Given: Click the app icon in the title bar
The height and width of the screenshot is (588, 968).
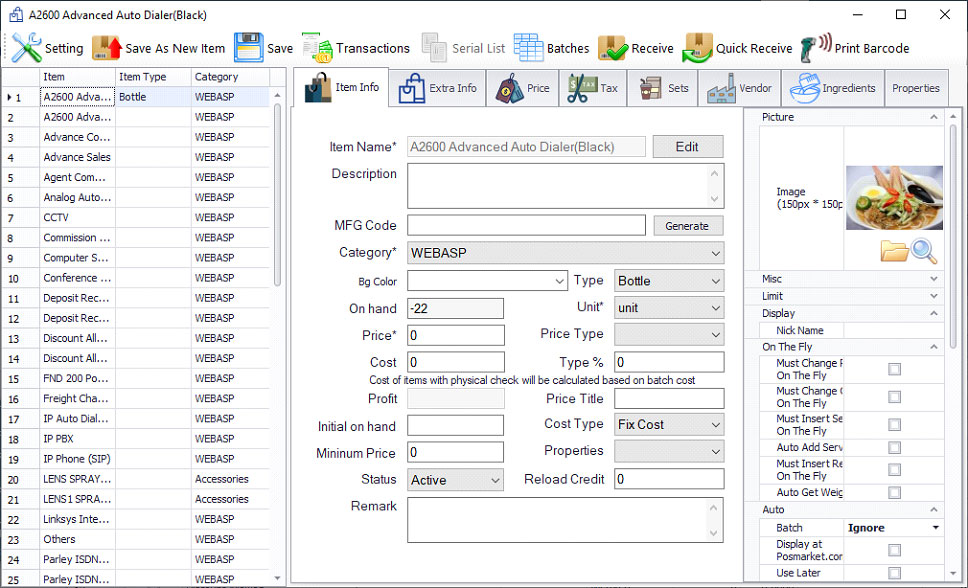Looking at the screenshot, I should (x=16, y=15).
